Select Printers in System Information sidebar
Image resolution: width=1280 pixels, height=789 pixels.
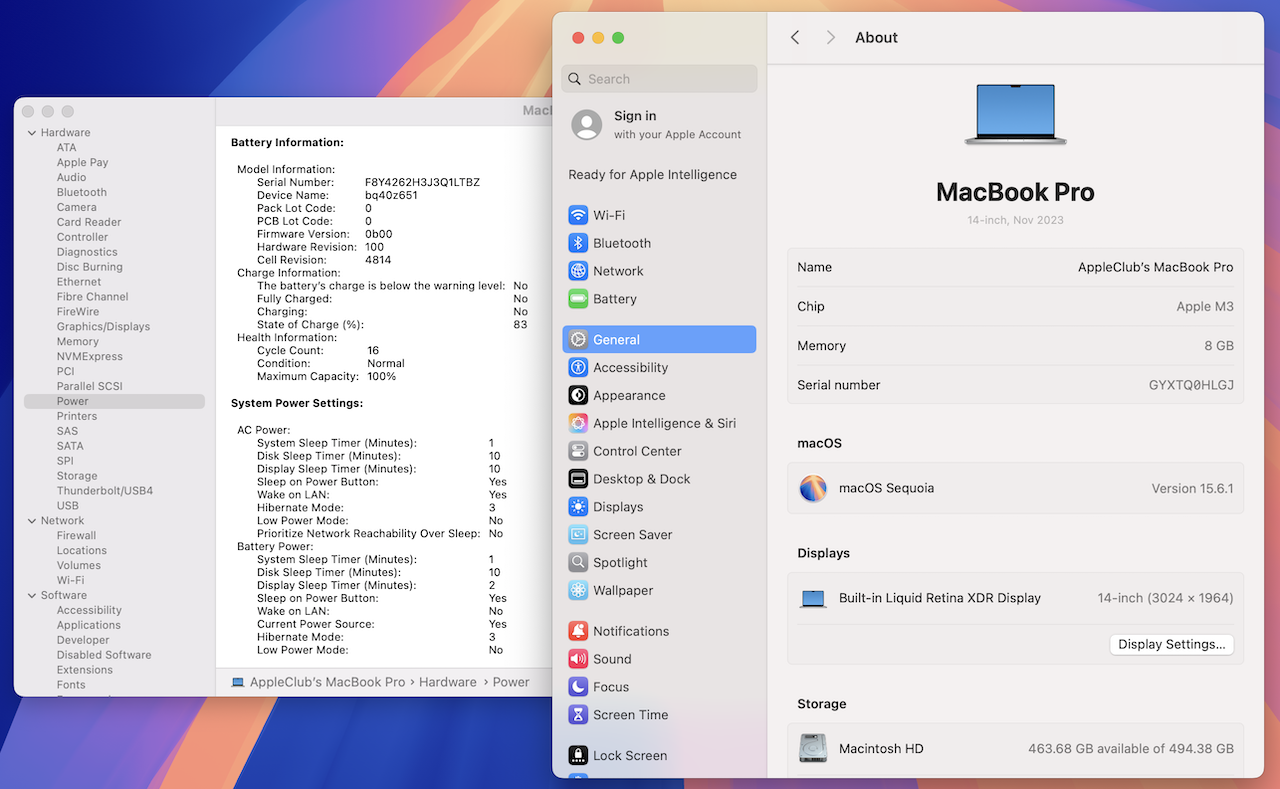coord(77,416)
